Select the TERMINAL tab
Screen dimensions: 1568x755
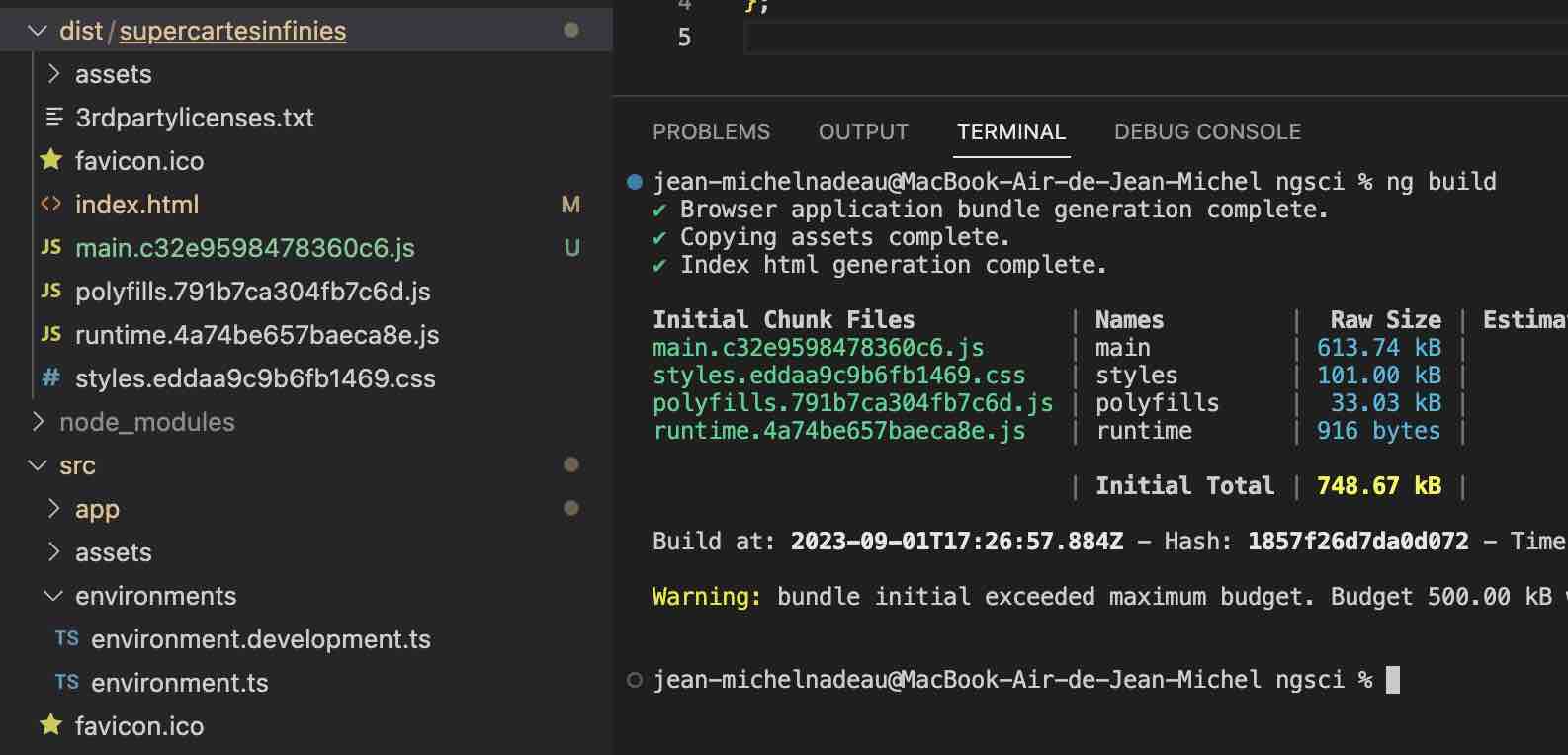click(1011, 131)
